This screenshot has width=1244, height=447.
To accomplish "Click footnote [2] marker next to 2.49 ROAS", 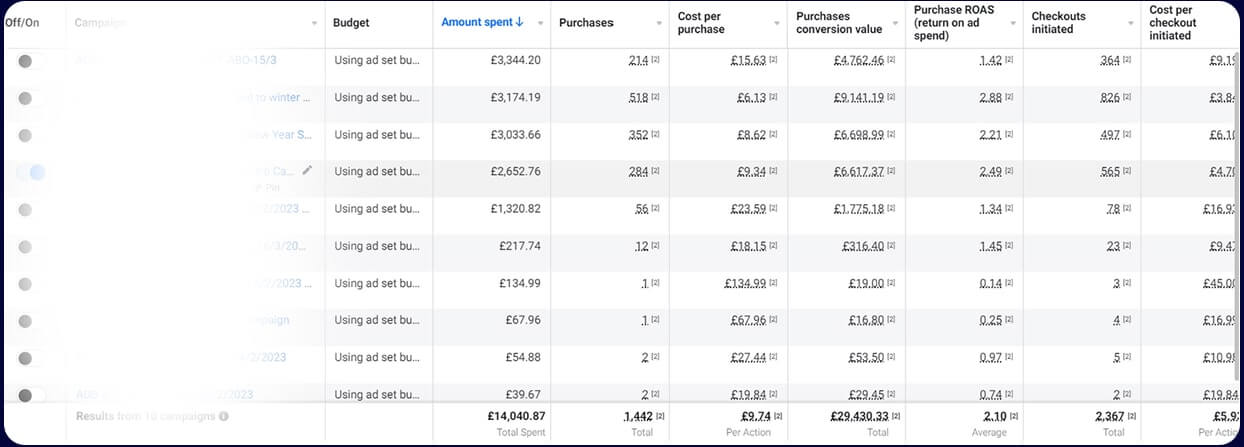I will [x=1010, y=172].
